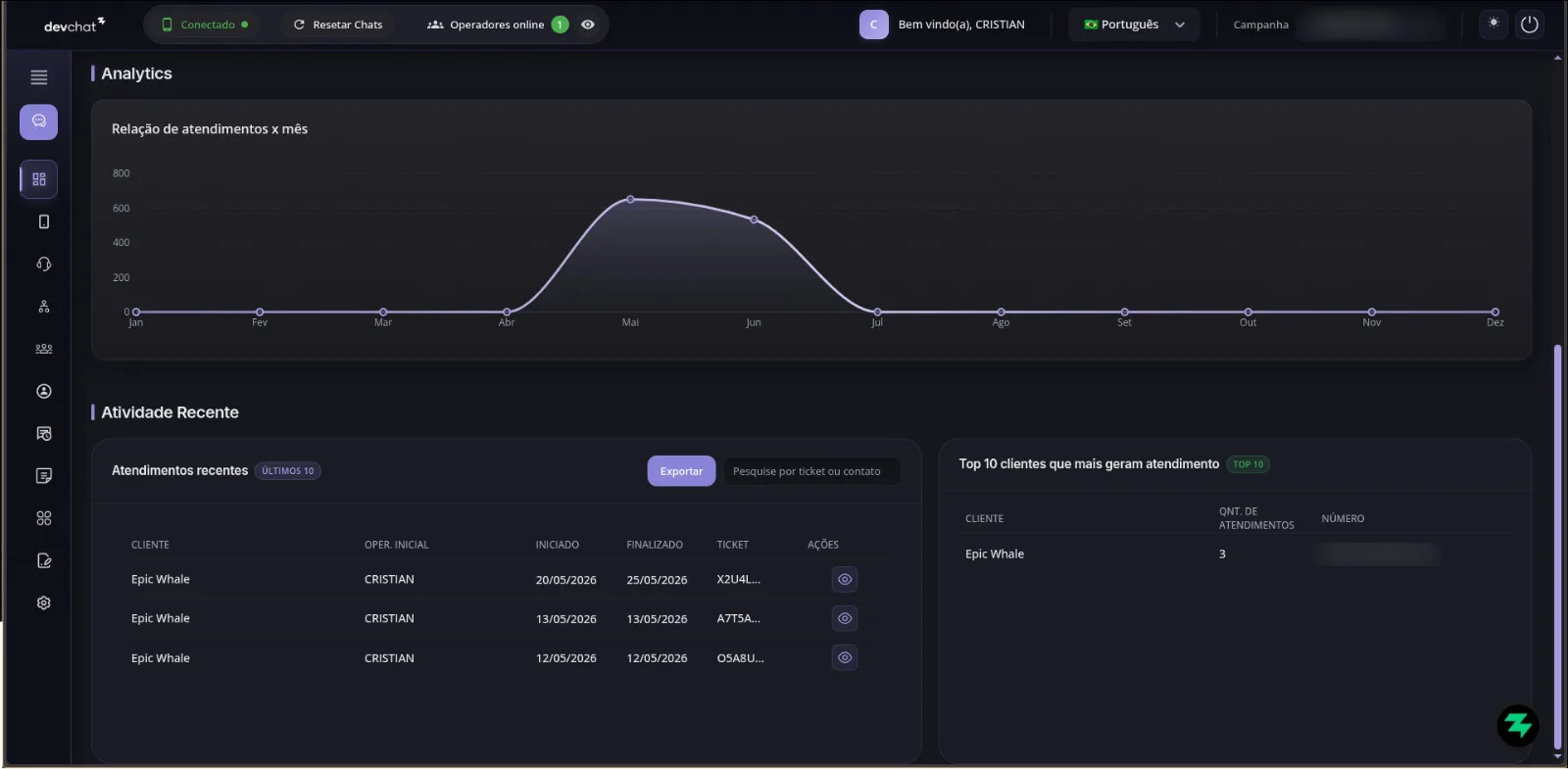Click the TOP 10 badge
Viewport: 1568px width, 769px height.
tap(1248, 464)
